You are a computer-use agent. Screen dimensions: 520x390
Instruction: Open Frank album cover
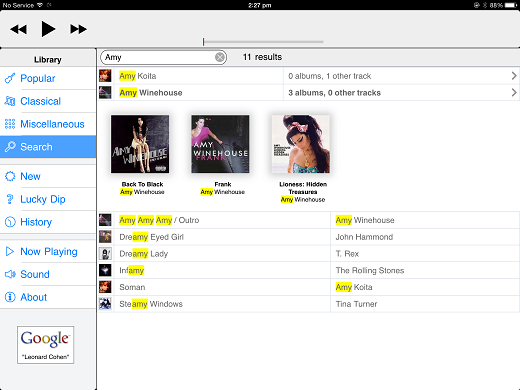(220, 144)
